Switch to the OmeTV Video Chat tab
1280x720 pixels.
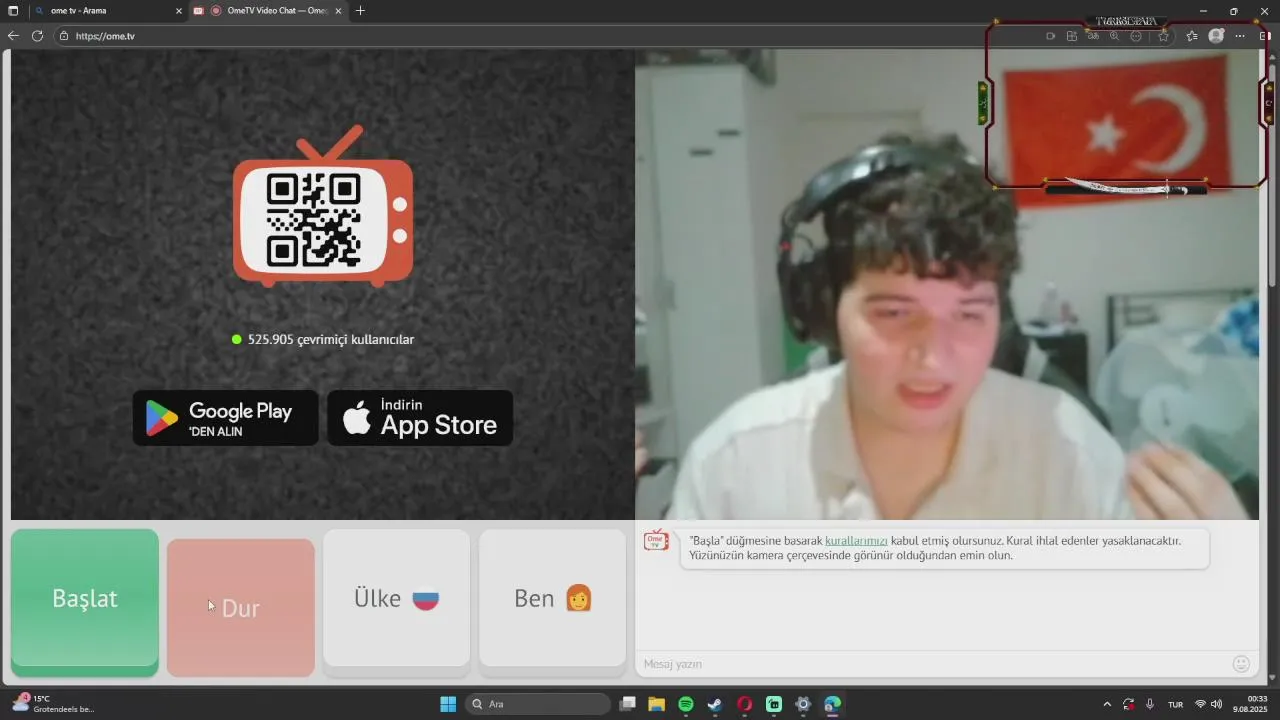270,11
